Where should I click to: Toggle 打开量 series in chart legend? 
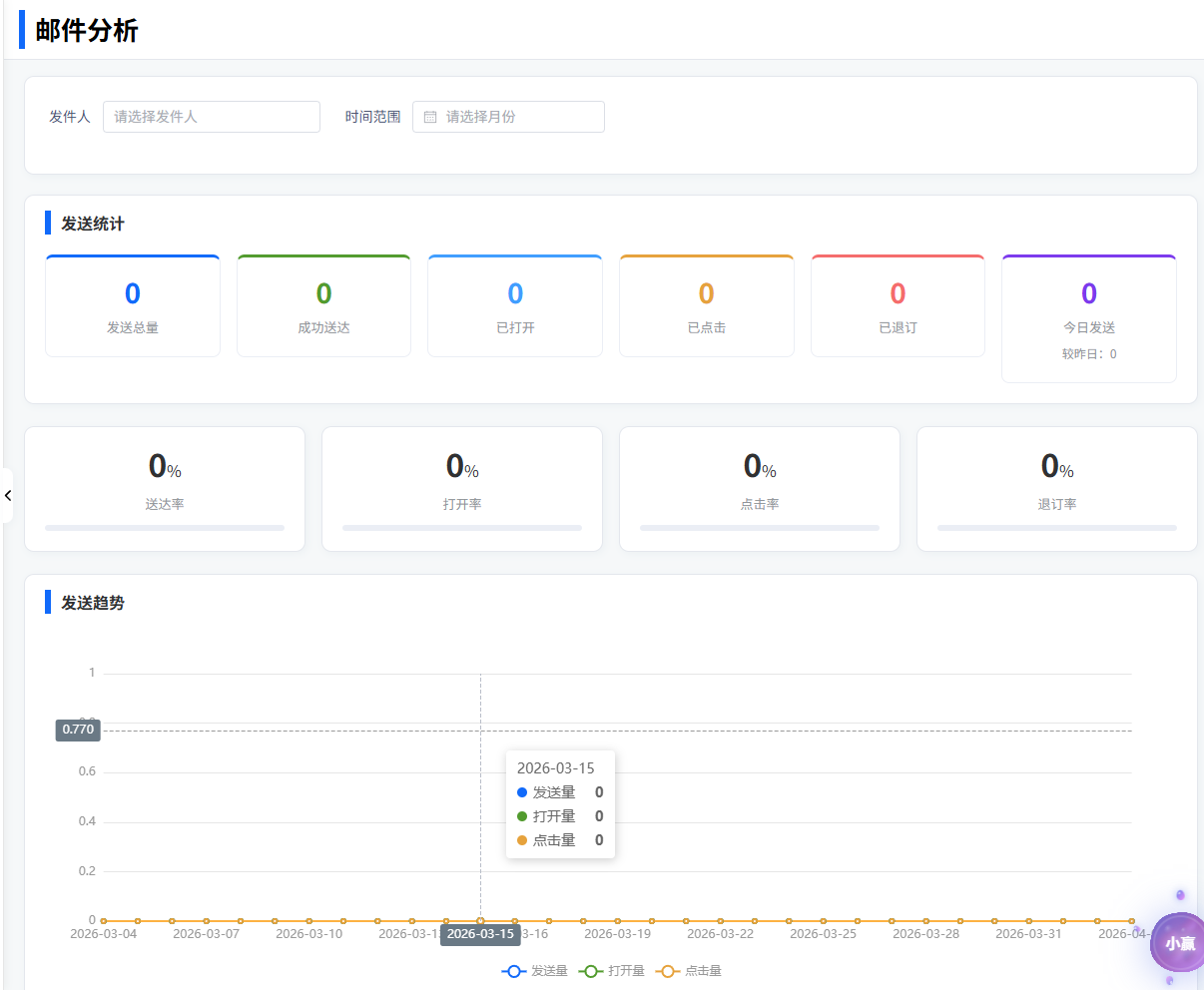coord(612,971)
